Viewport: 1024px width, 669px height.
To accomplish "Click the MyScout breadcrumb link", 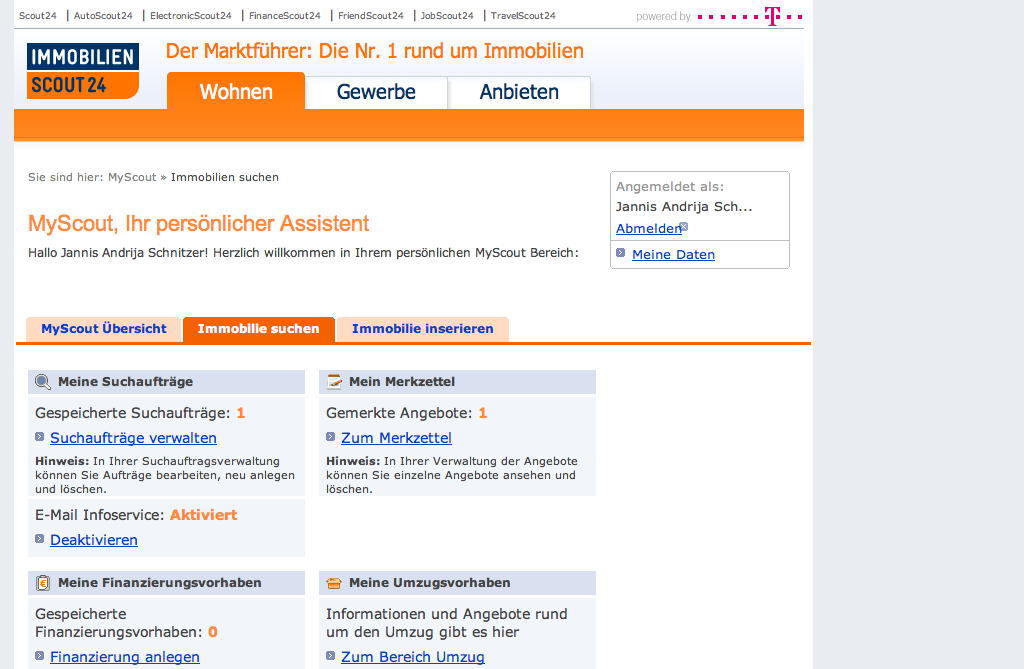I will [x=133, y=177].
